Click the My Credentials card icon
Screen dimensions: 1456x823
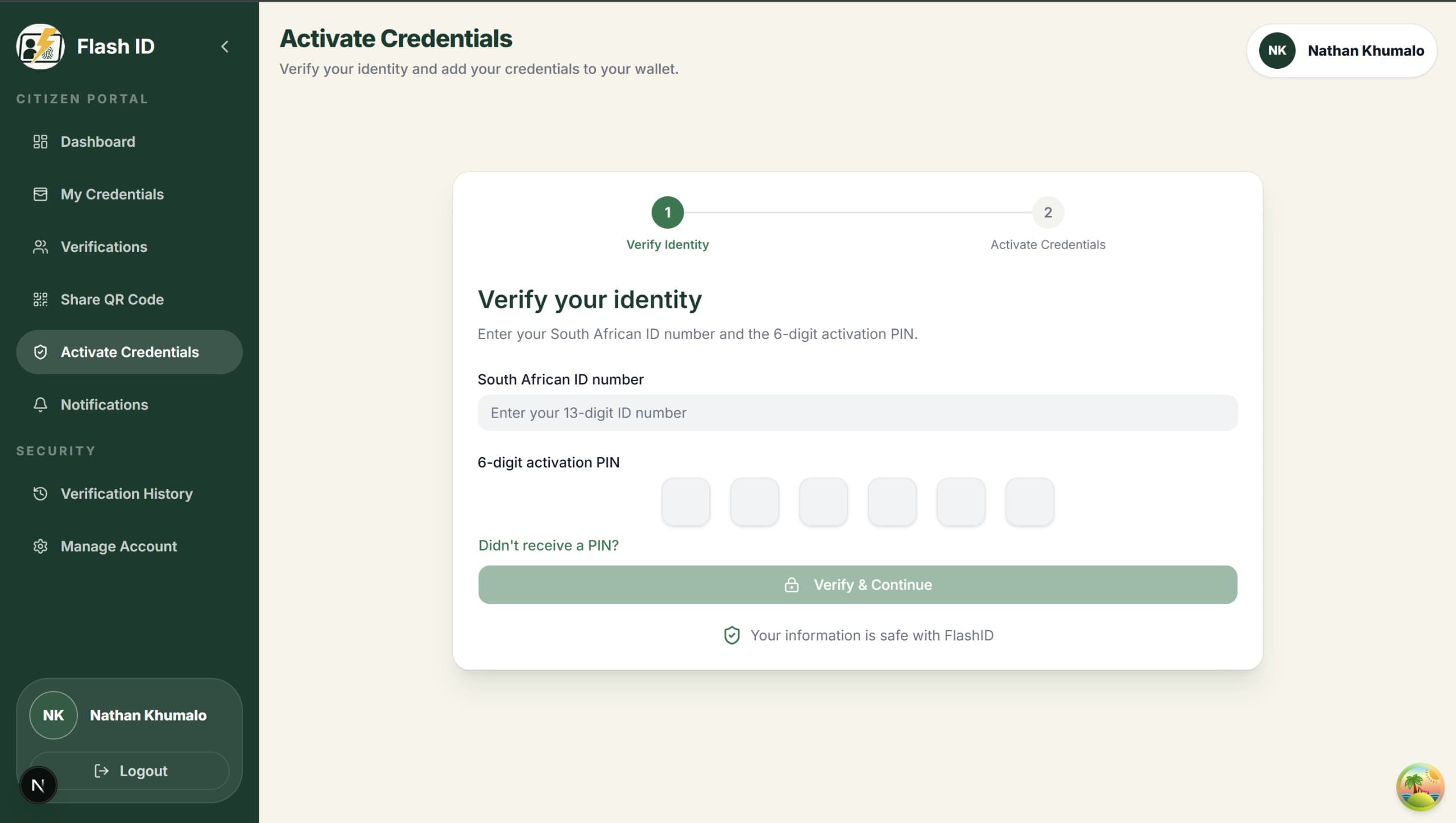(40, 195)
